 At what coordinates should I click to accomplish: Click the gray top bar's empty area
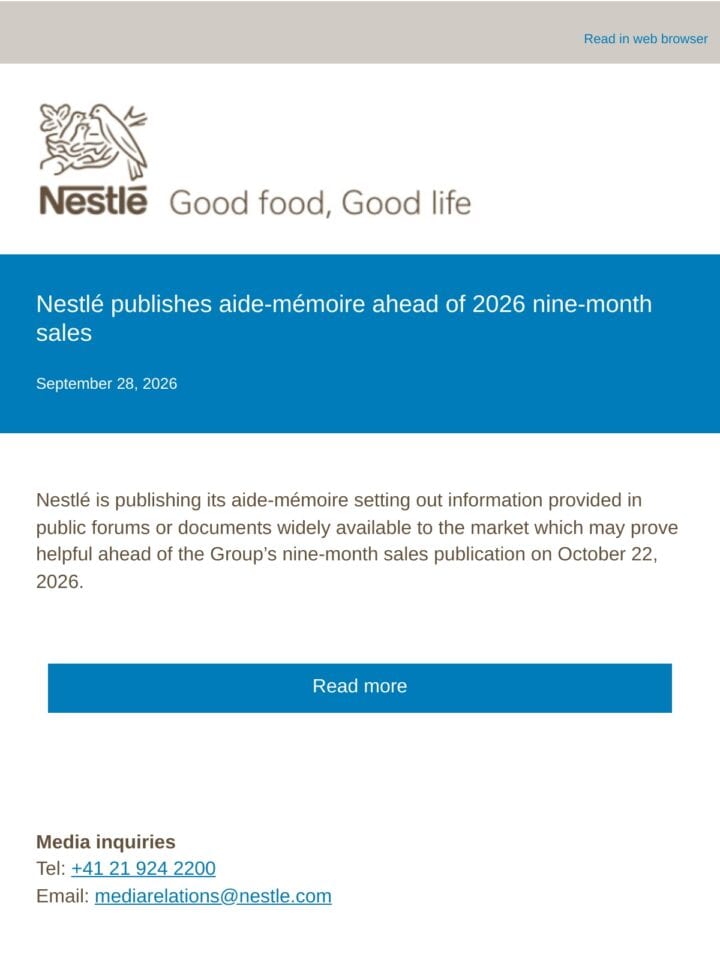point(276,34)
